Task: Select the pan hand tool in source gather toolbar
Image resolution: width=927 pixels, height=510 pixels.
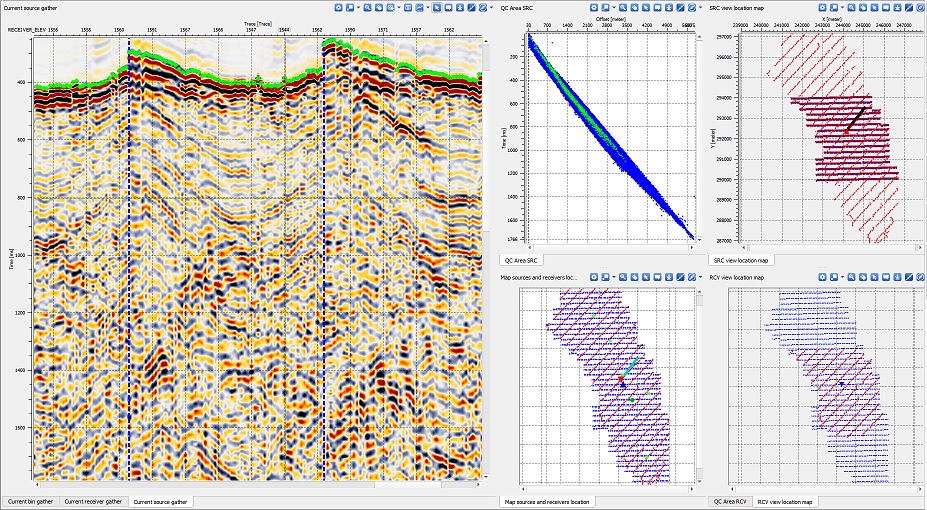Action: pos(379,7)
